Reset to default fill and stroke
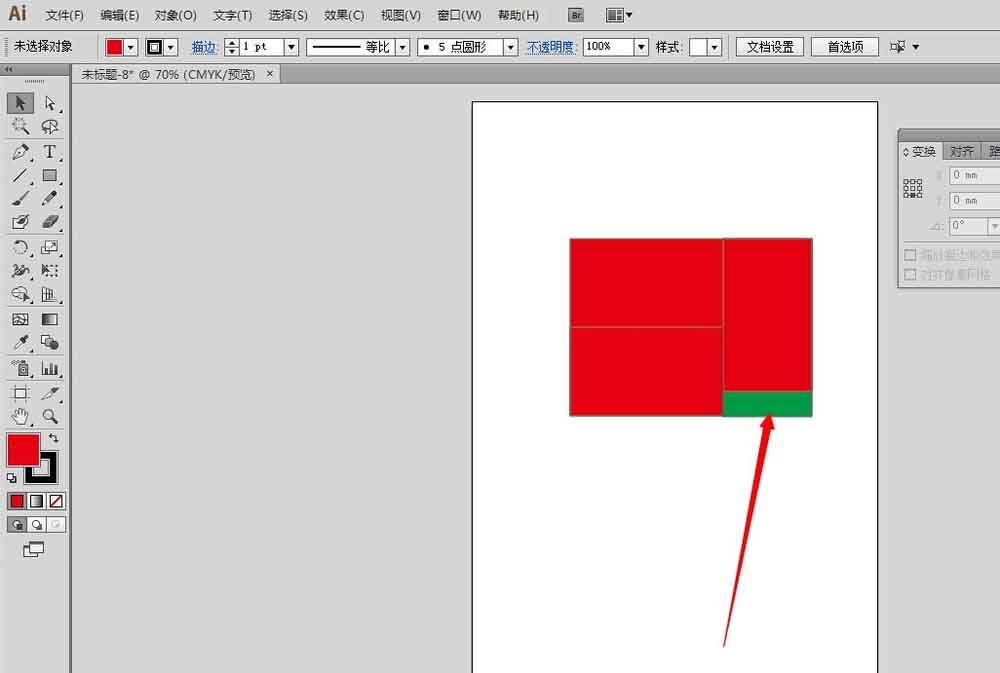 (11, 477)
